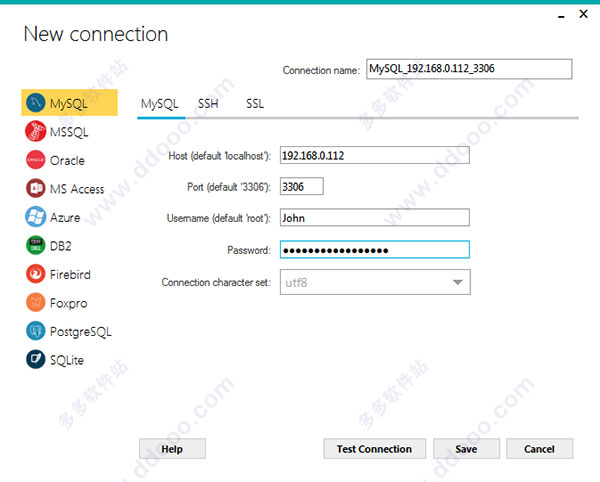Save the new connection
Screen dimensions: 600x482
[466, 449]
